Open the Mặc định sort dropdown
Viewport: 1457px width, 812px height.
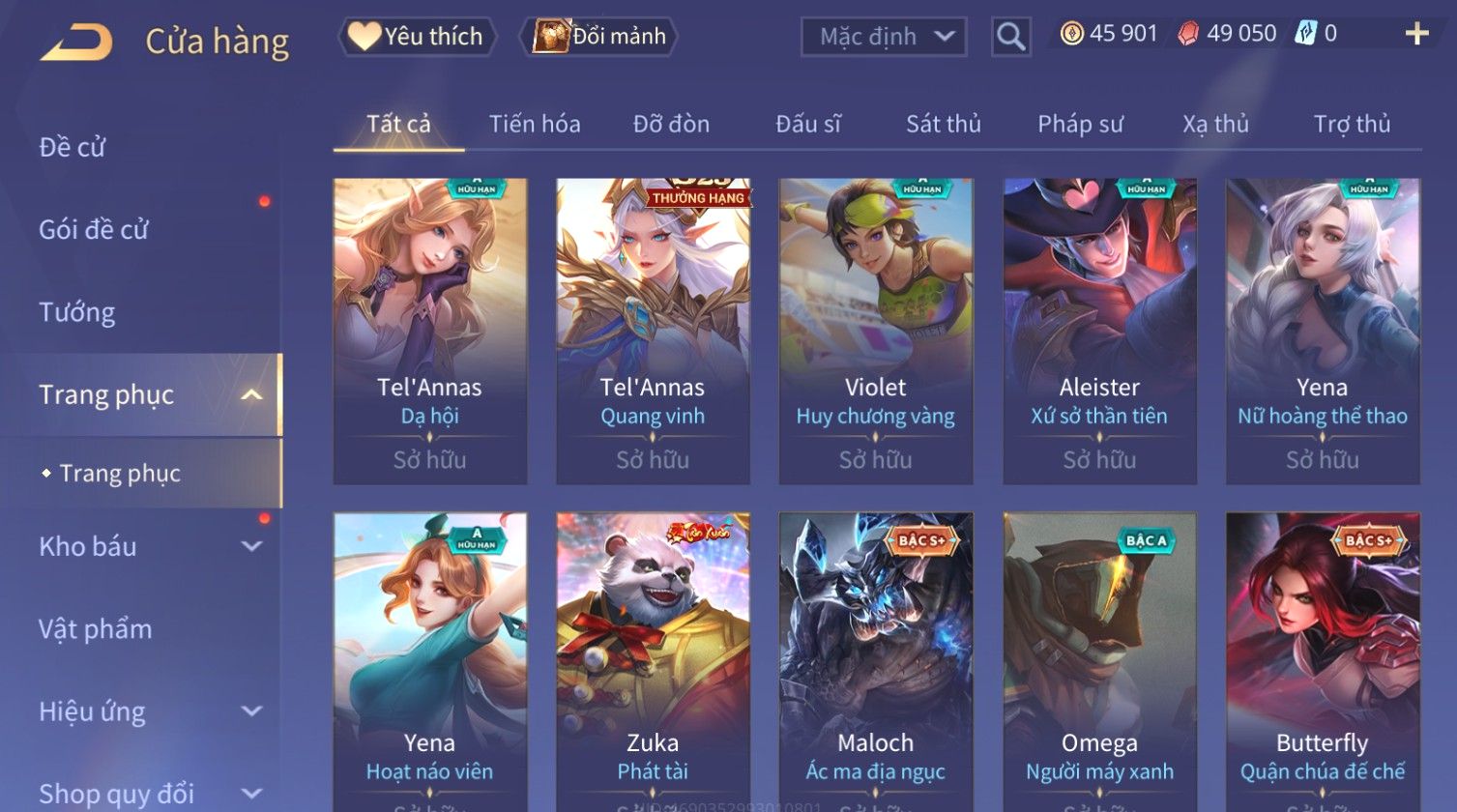tap(884, 37)
